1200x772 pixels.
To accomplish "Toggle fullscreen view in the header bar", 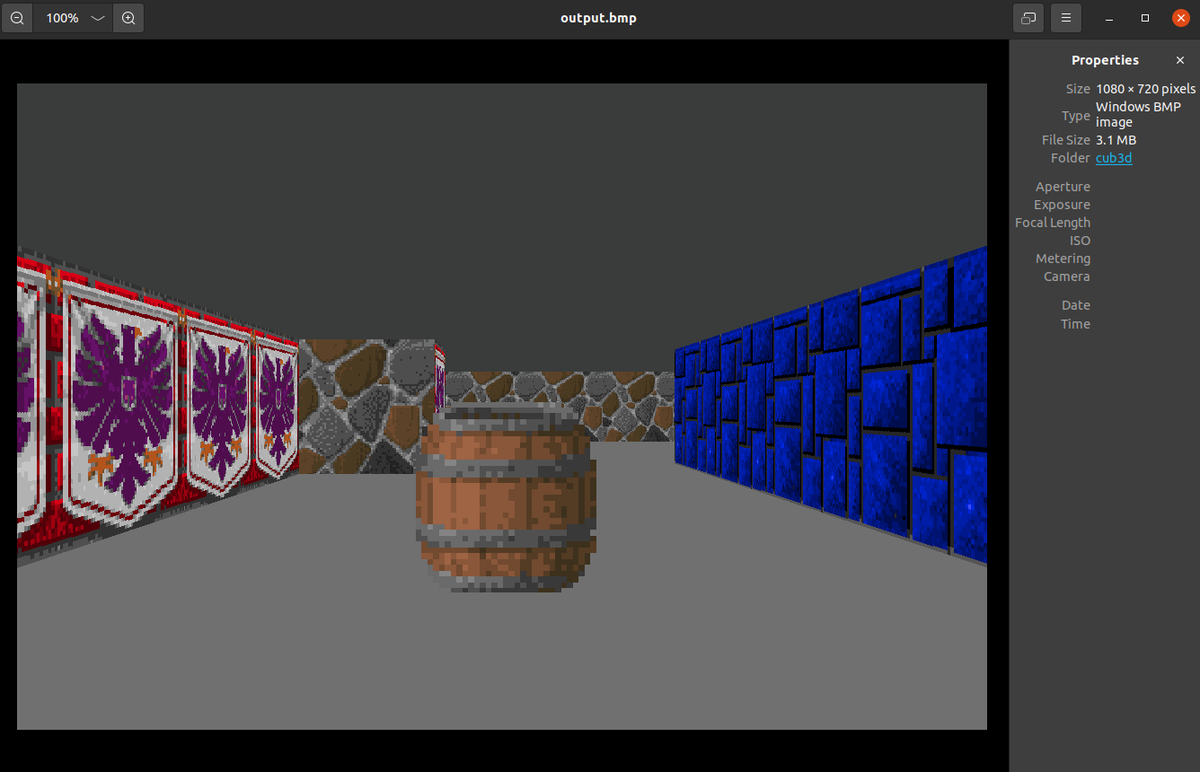I will coord(1028,18).
